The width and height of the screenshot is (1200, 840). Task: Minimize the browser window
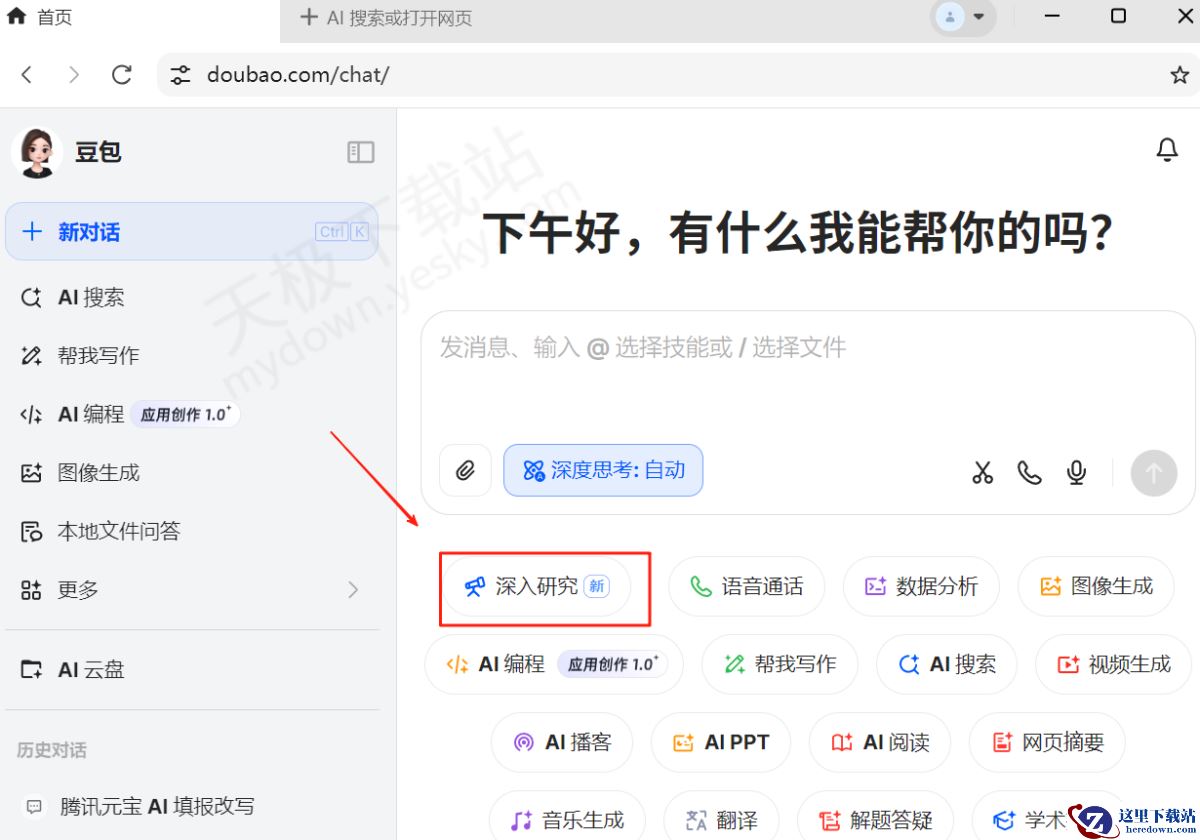(1052, 16)
